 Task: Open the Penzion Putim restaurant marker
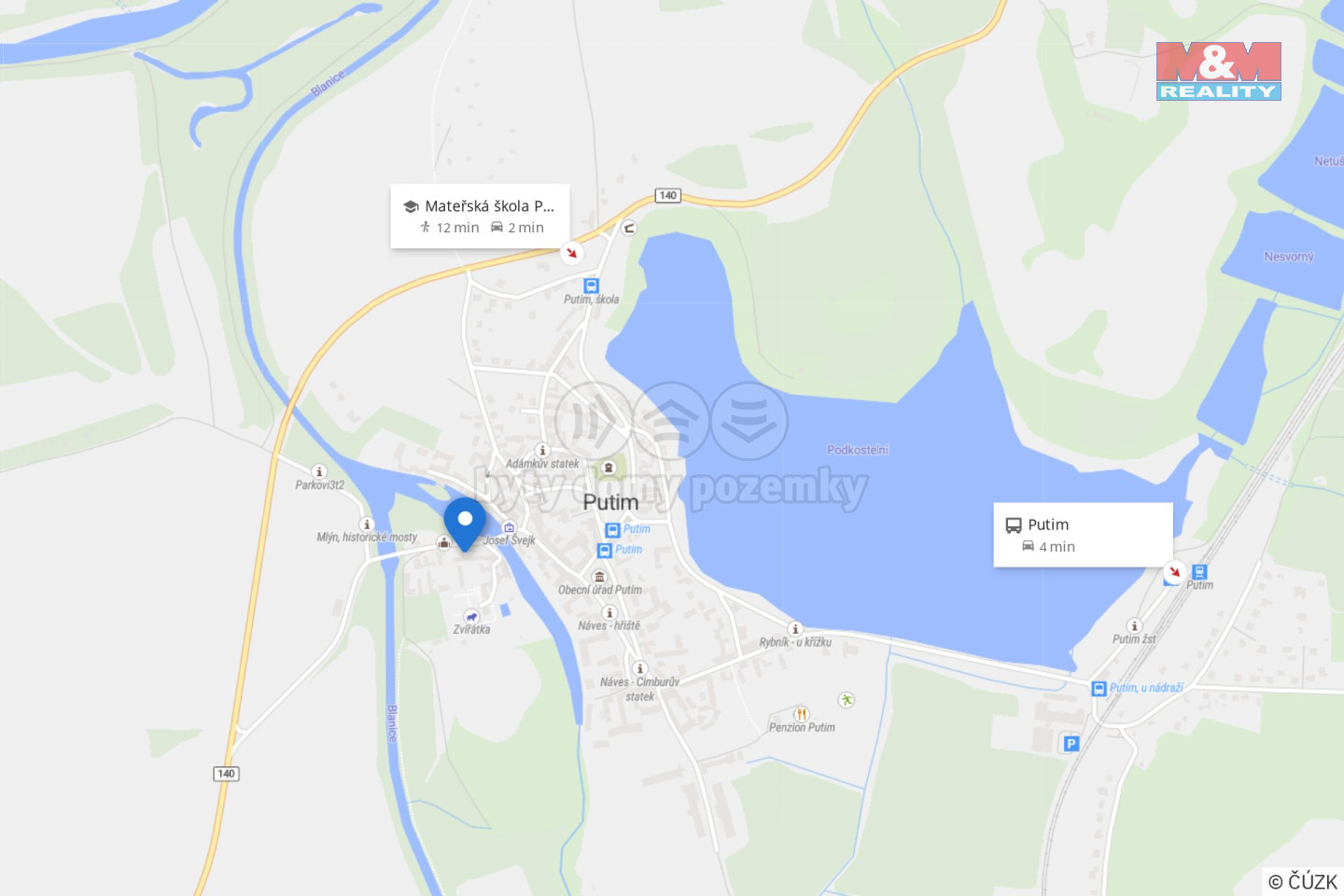(x=801, y=714)
